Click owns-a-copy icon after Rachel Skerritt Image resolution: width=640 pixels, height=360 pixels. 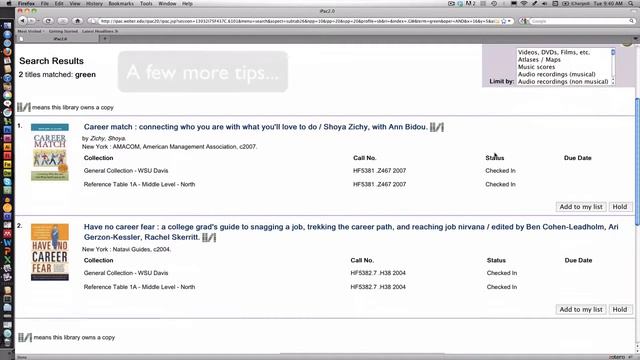[x=209, y=237]
